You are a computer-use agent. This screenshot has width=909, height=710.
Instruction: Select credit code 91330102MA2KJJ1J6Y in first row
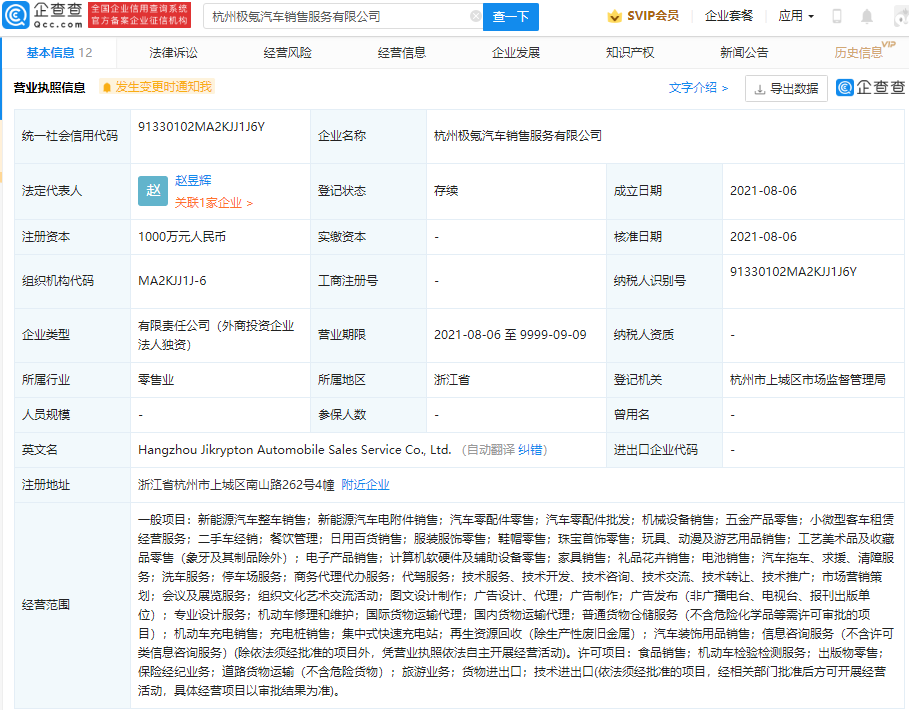[x=201, y=127]
